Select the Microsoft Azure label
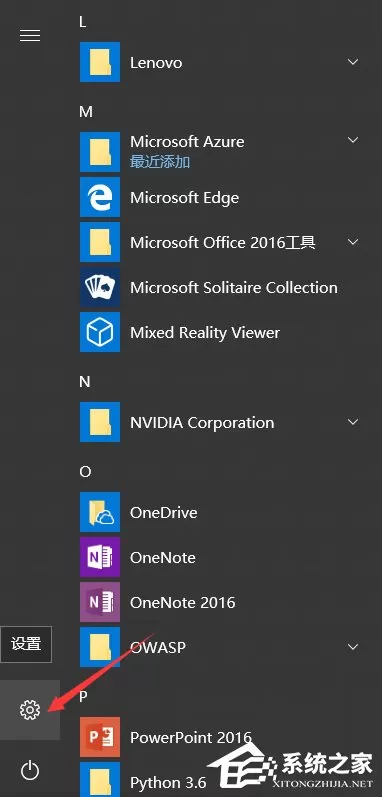 point(187,141)
